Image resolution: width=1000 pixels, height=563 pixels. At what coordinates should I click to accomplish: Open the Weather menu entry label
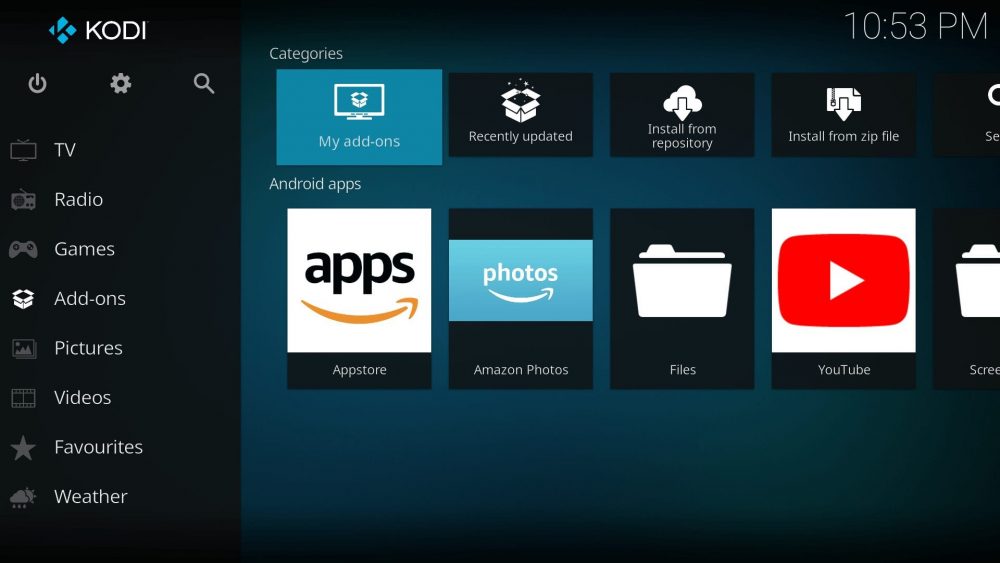click(91, 497)
